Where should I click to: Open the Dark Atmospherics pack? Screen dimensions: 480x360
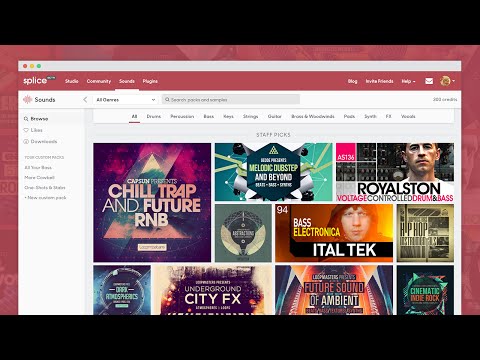point(122,290)
